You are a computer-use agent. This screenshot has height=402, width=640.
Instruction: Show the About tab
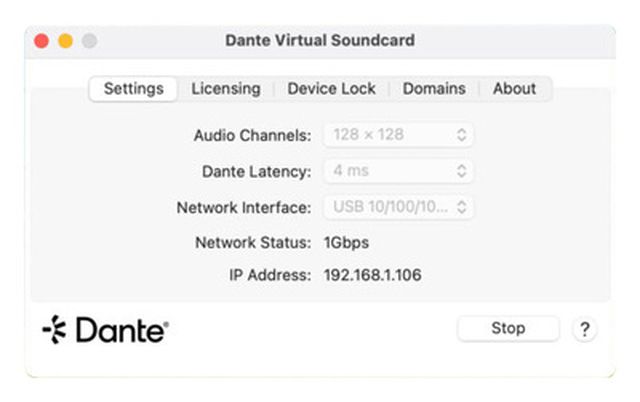(514, 88)
